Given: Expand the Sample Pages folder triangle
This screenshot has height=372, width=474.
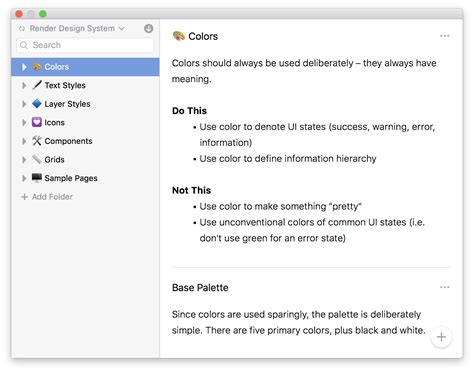Looking at the screenshot, I should (24, 178).
